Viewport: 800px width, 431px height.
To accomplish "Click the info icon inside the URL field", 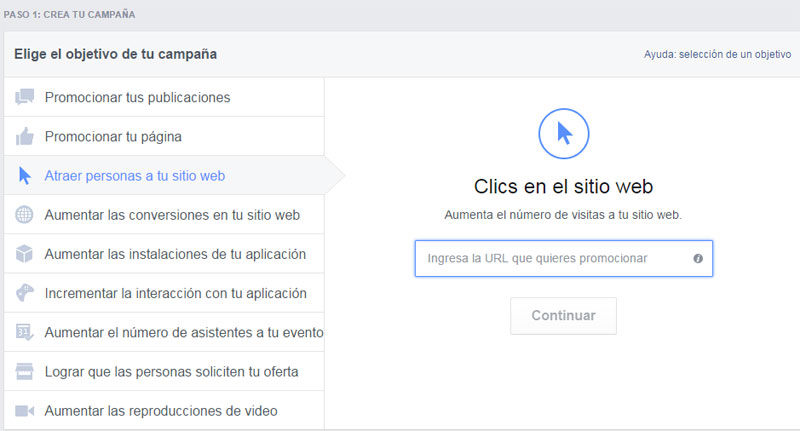I will point(698,259).
